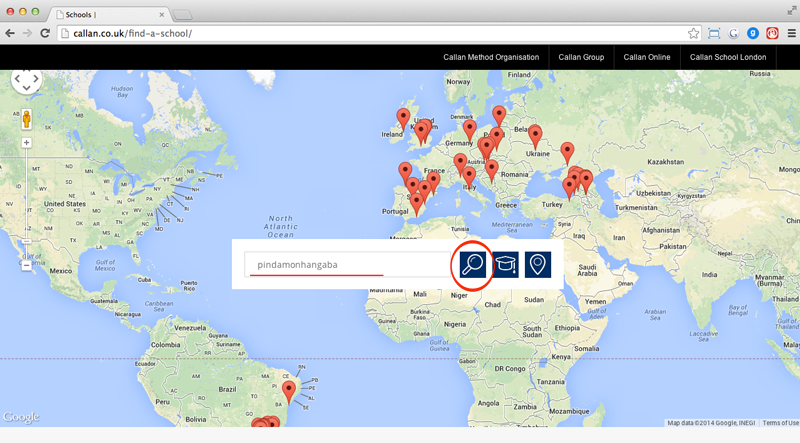
Task: Reload the page with refresh button
Action: coord(45,33)
